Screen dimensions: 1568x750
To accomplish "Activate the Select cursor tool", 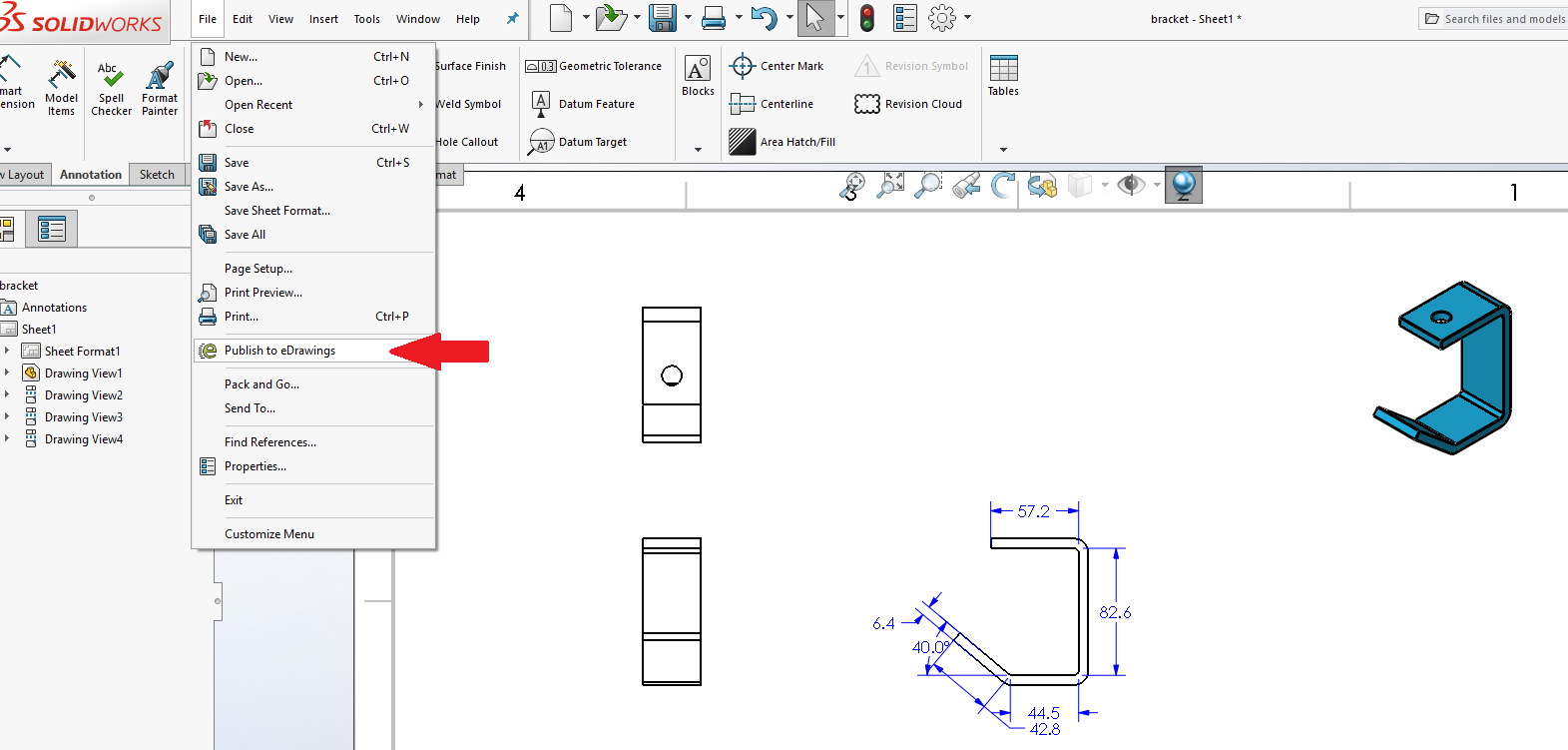I will point(815,18).
